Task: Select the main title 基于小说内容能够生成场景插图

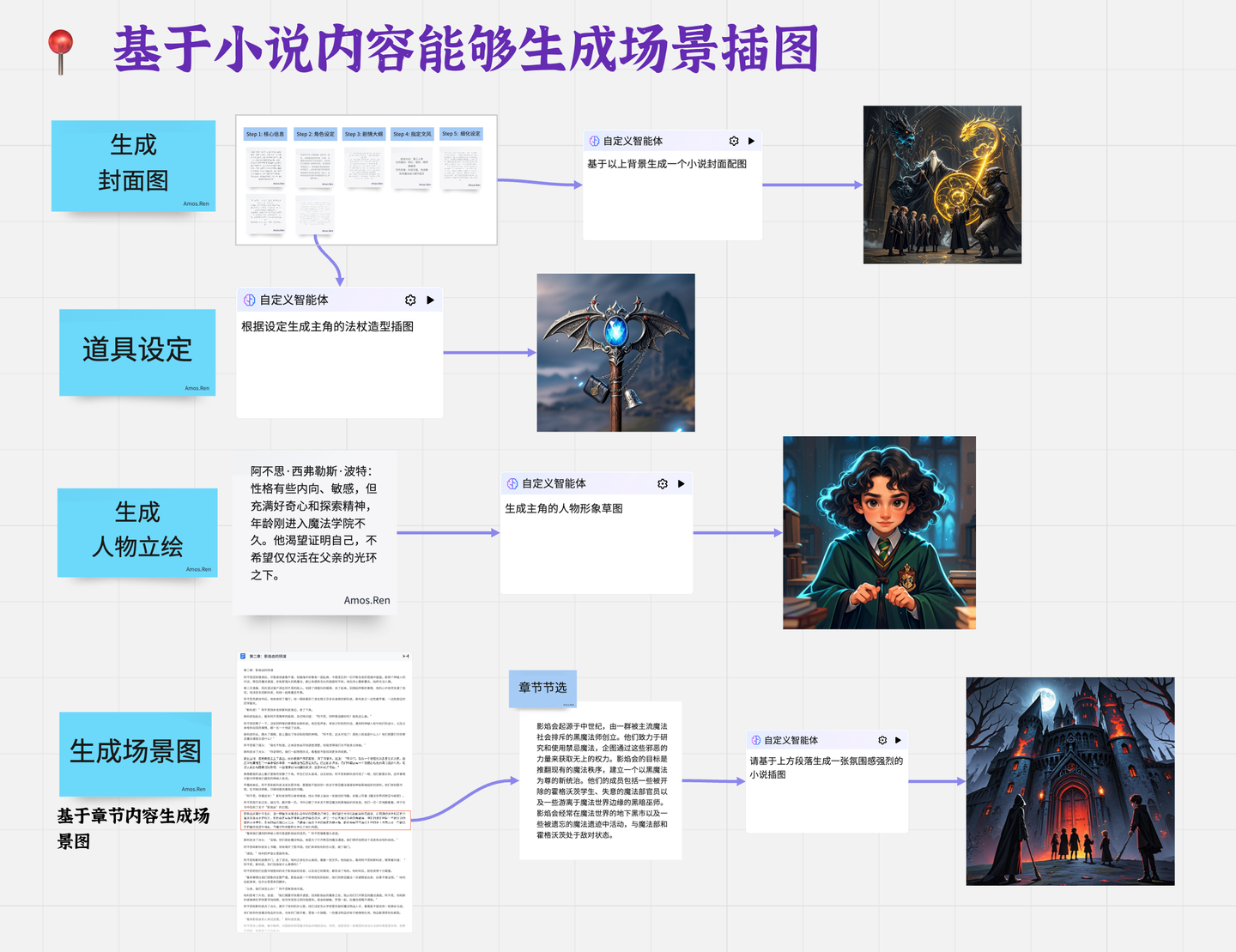Action: 466,49
